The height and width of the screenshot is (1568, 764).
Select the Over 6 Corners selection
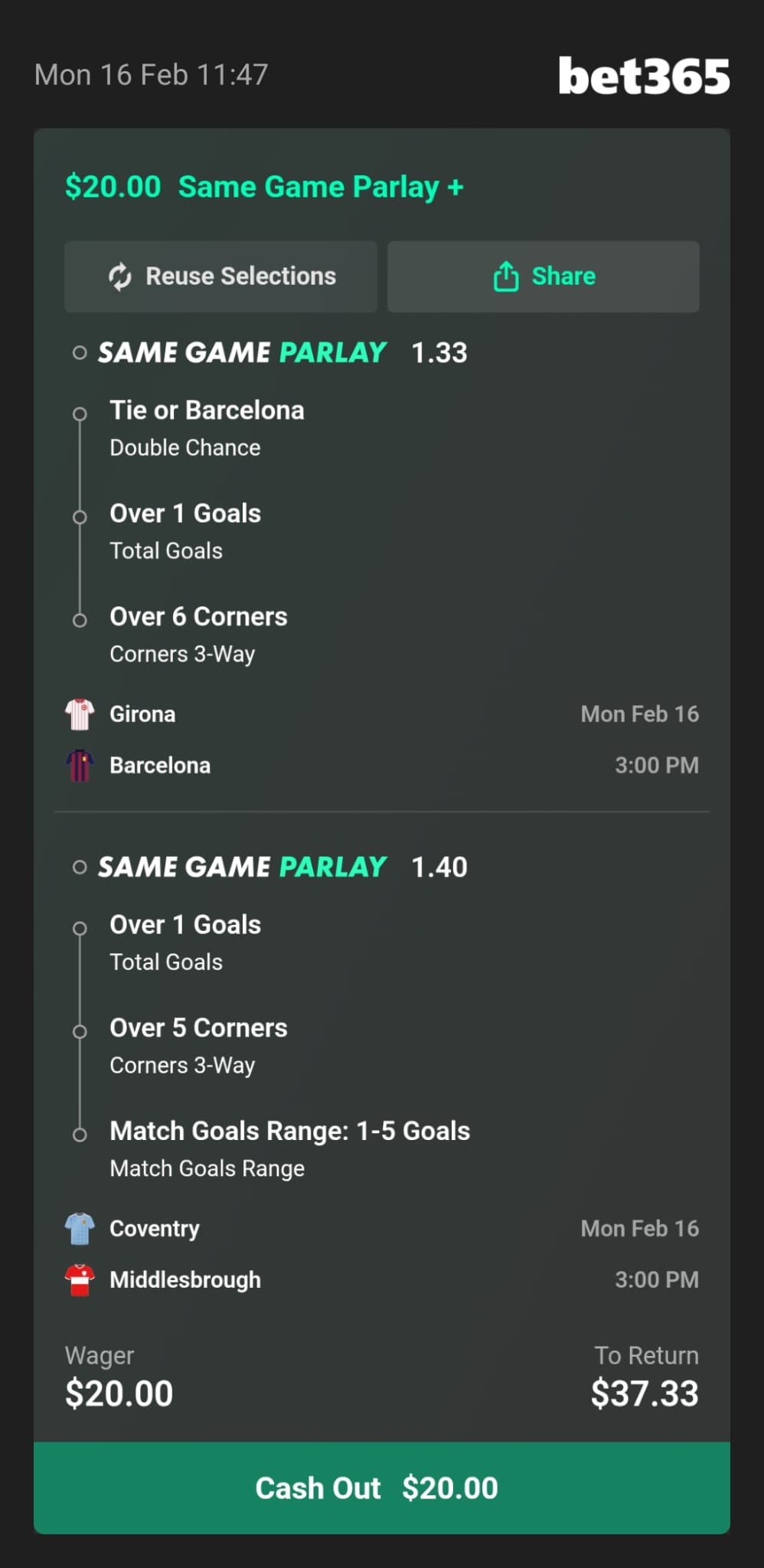(198, 617)
